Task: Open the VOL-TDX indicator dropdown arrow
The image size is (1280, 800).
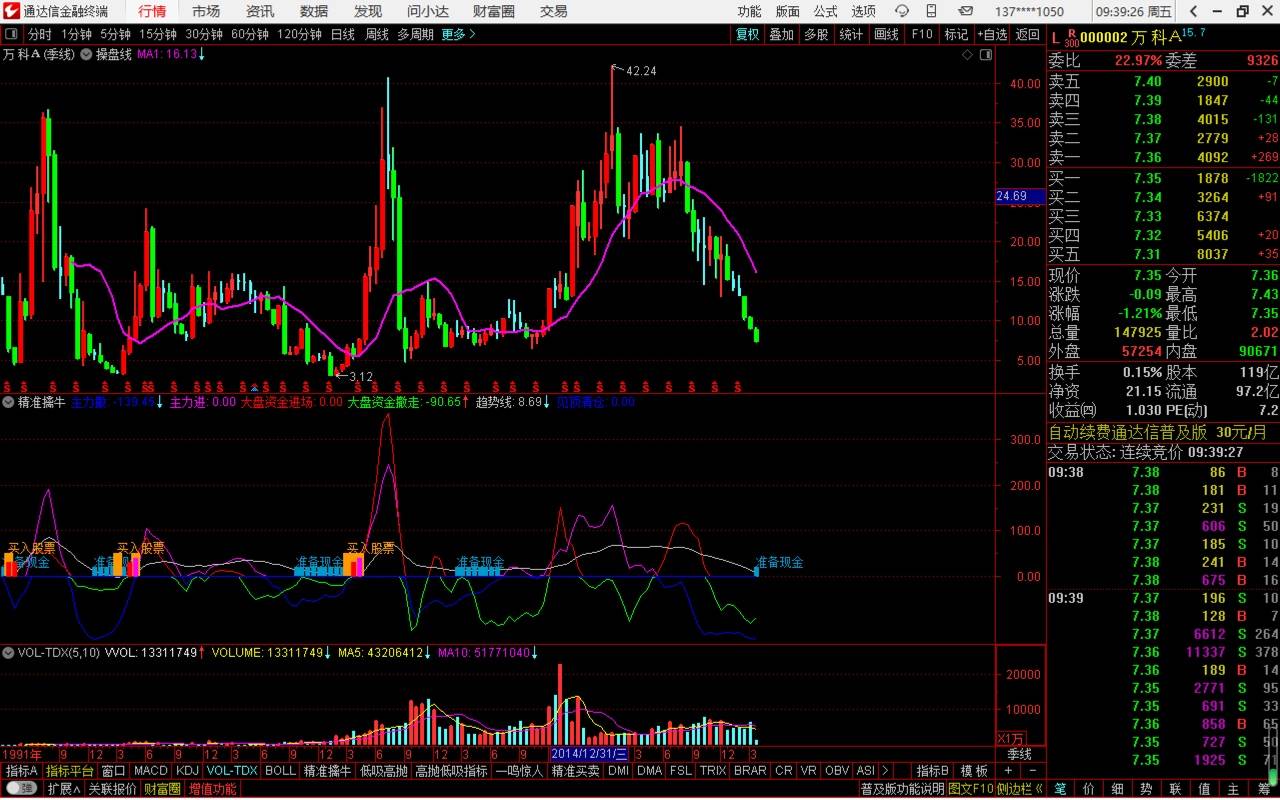Action: click(9, 652)
